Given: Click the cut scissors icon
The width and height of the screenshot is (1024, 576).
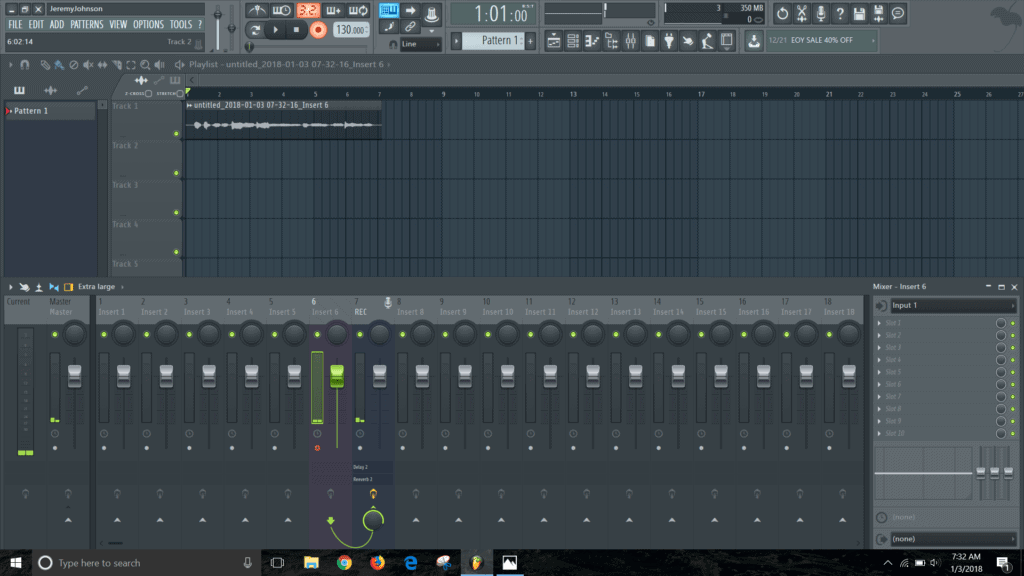Looking at the screenshot, I should point(803,12).
